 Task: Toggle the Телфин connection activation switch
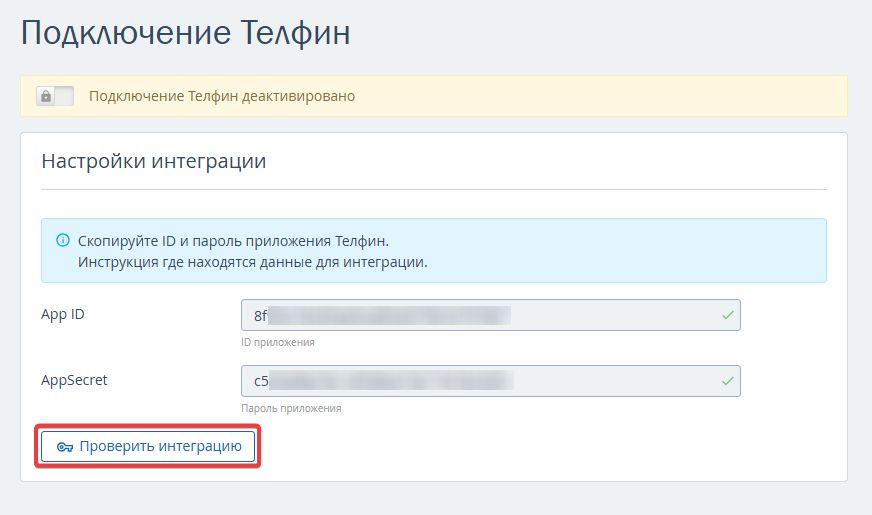point(55,96)
